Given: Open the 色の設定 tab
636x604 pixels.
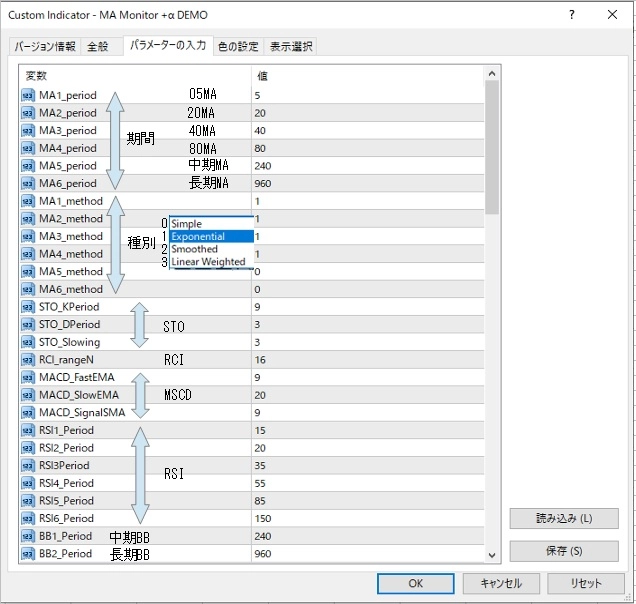Looking at the screenshot, I should [238, 47].
